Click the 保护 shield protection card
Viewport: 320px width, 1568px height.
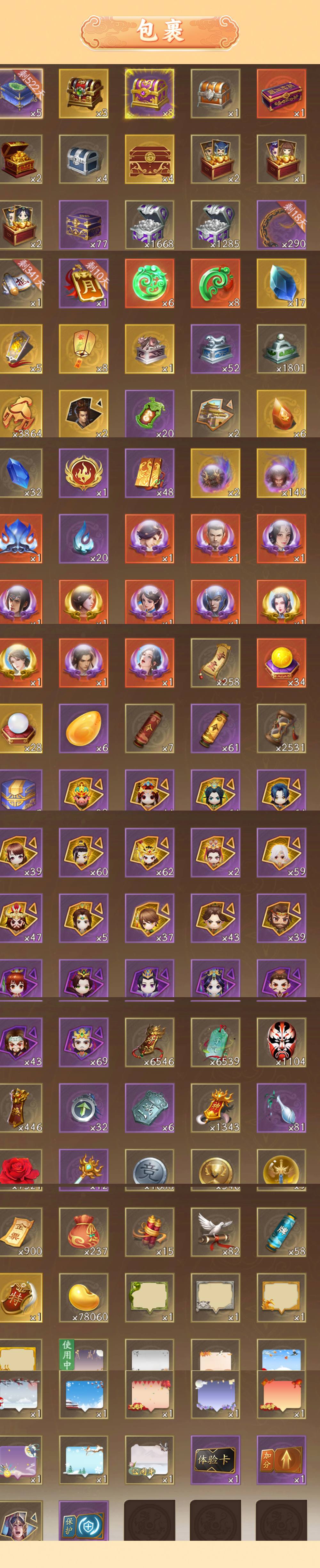click(x=83, y=1523)
